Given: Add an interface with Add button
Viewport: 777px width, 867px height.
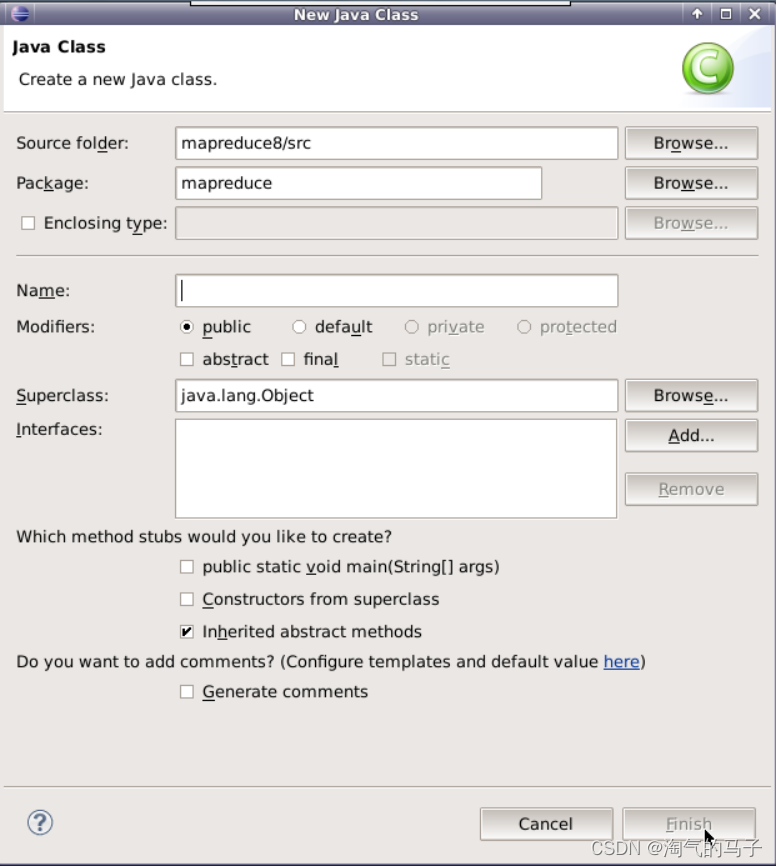Looking at the screenshot, I should pos(691,436).
